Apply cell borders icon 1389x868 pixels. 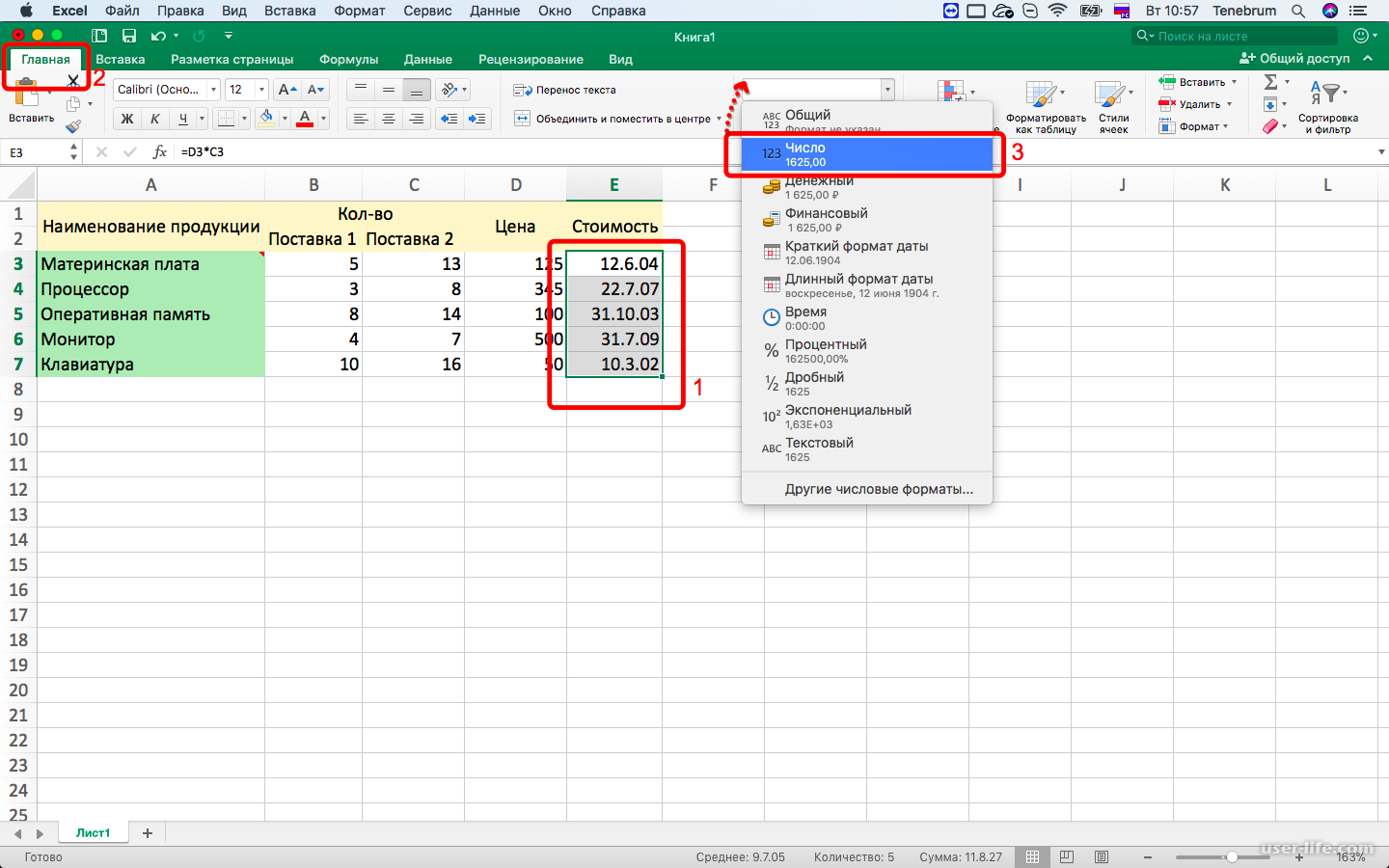[226, 119]
